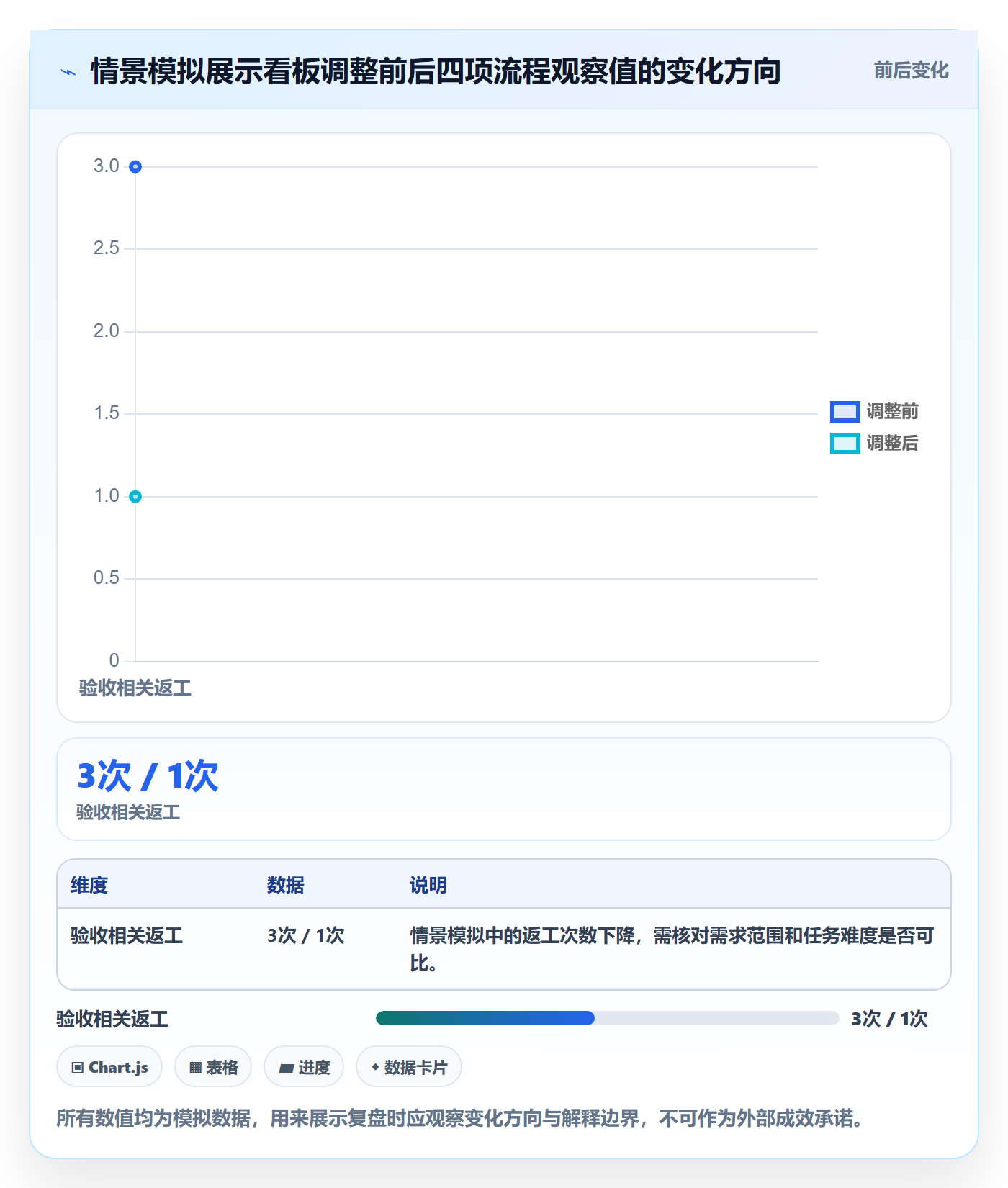Click the lightning bolt icon in the header

coord(68,72)
